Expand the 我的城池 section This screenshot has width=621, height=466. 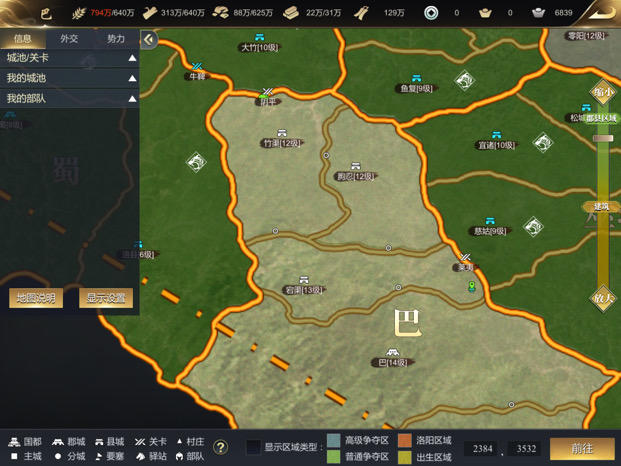coord(69,78)
